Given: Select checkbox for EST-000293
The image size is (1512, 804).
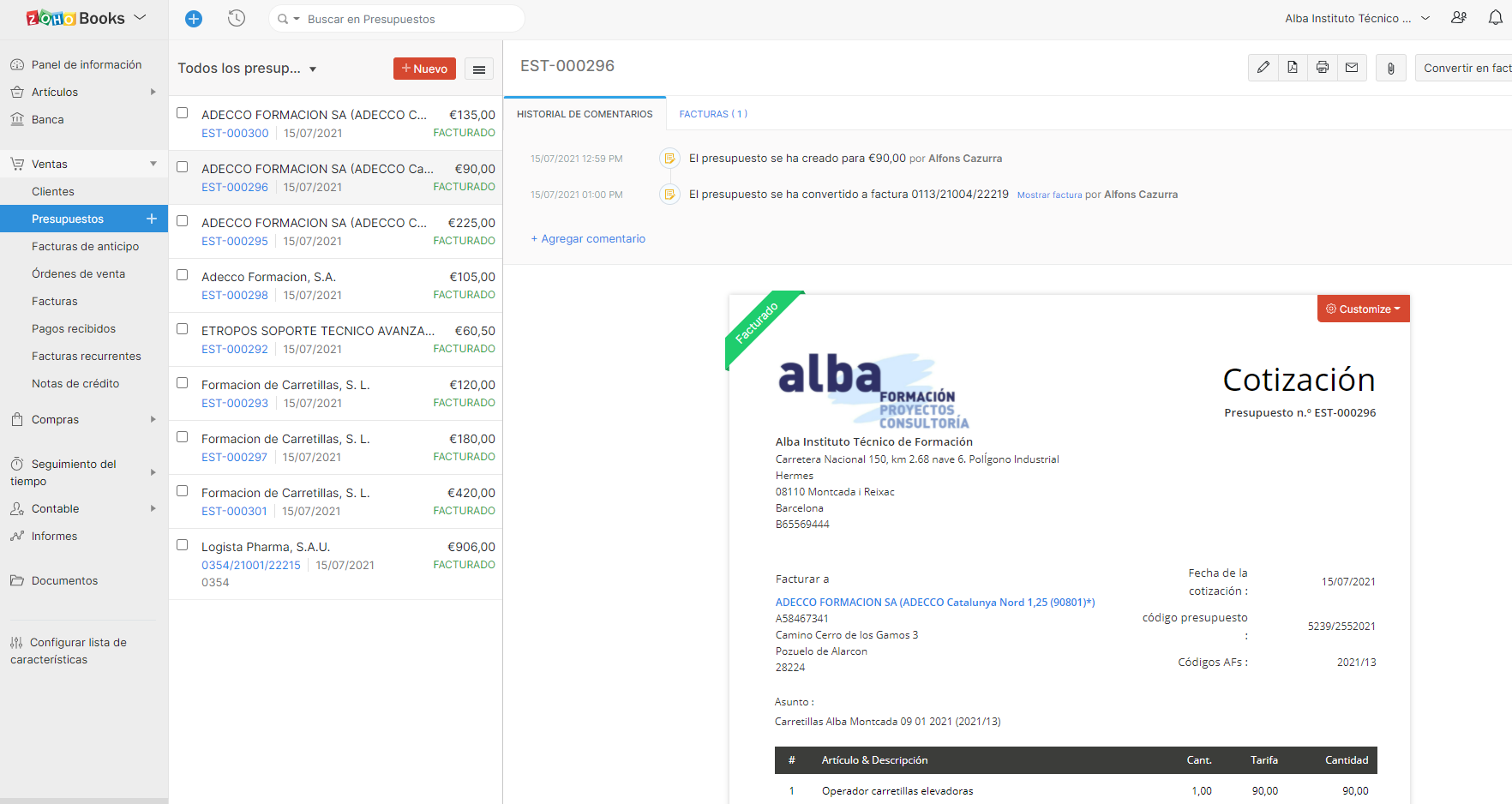Looking at the screenshot, I should [x=182, y=383].
